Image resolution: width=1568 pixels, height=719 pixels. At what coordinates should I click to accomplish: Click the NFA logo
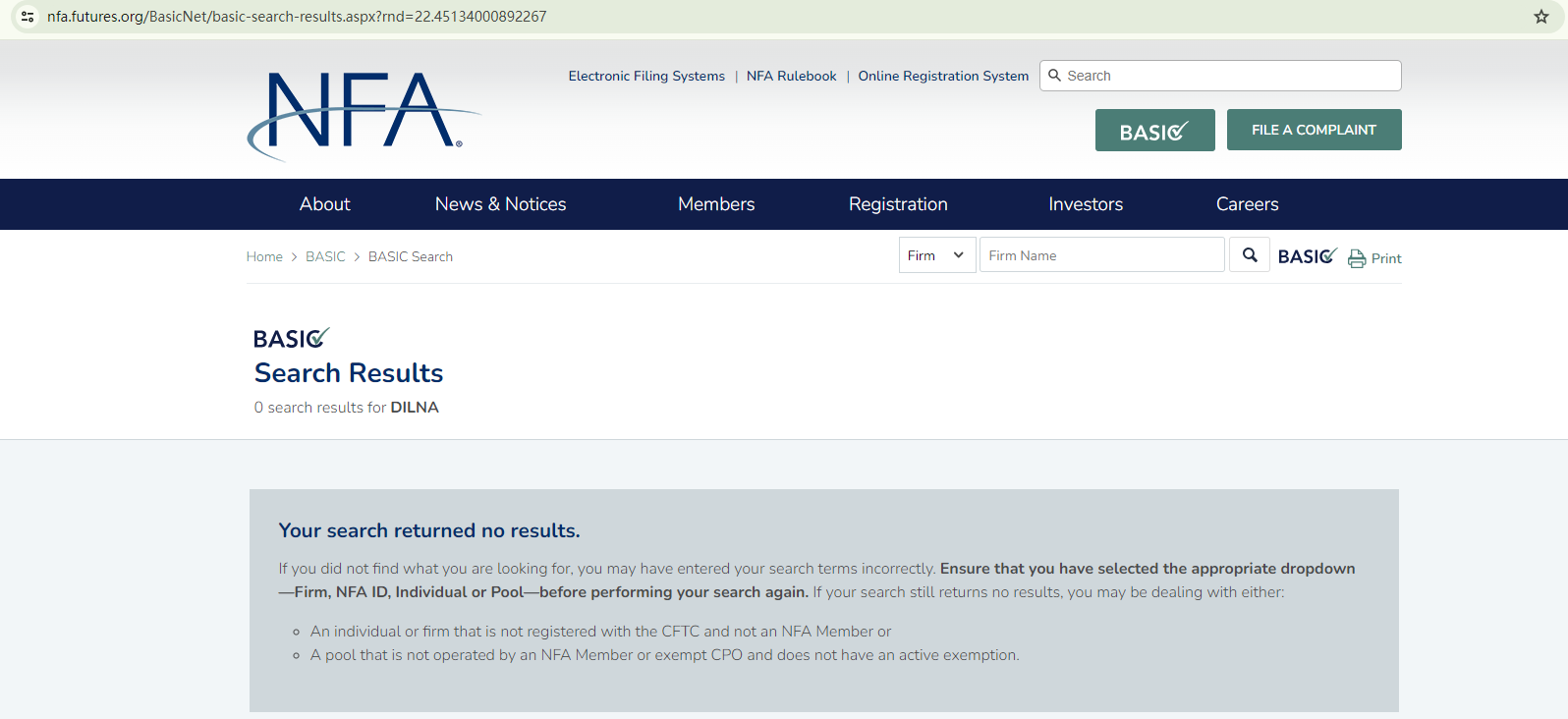coord(364,116)
